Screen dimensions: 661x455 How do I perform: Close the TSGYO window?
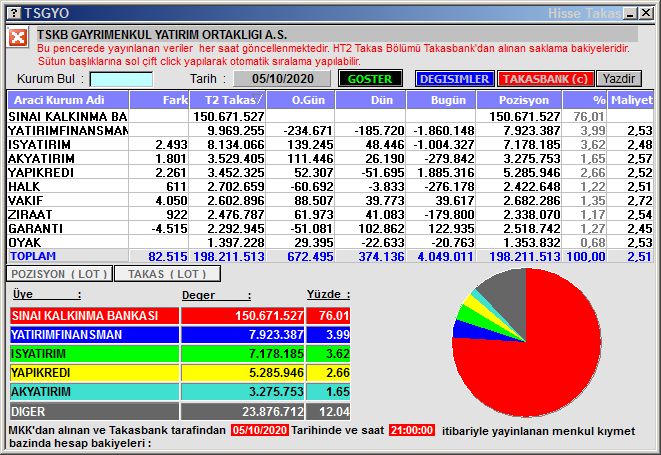tap(645, 13)
